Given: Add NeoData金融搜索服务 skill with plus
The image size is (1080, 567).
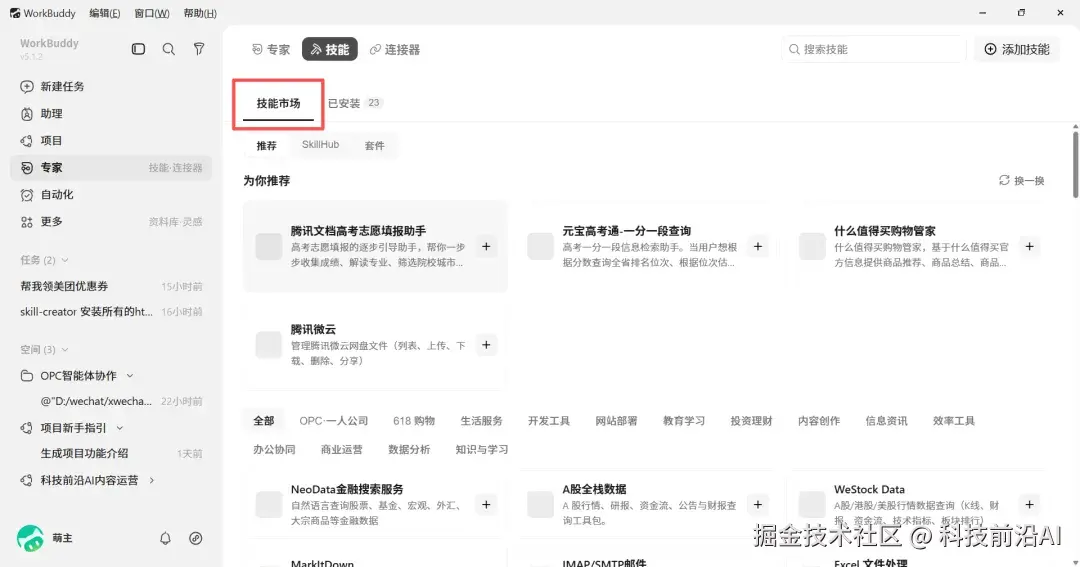Looking at the screenshot, I should pyautogui.click(x=486, y=505).
